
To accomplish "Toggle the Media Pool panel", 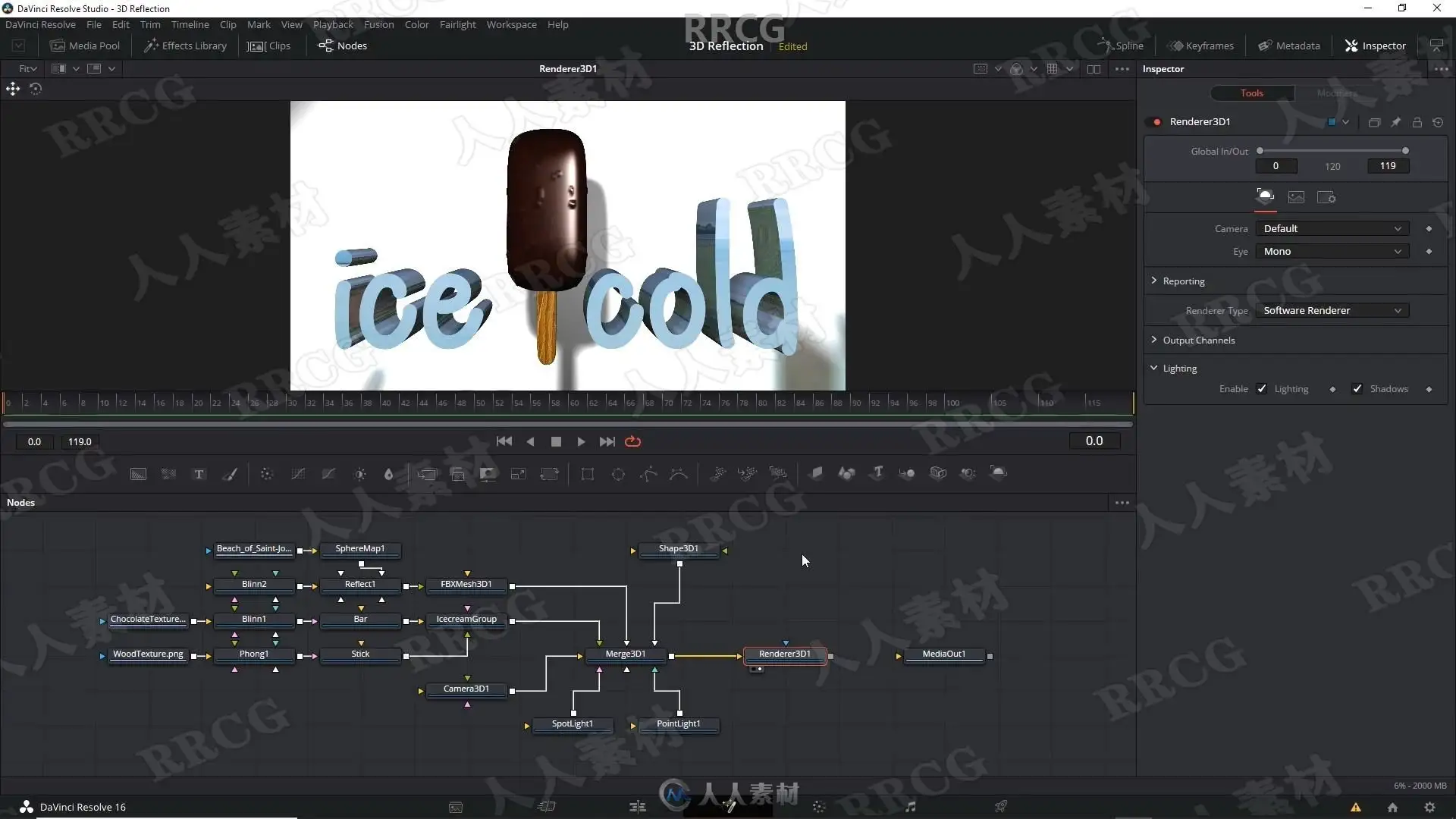I will pos(85,46).
